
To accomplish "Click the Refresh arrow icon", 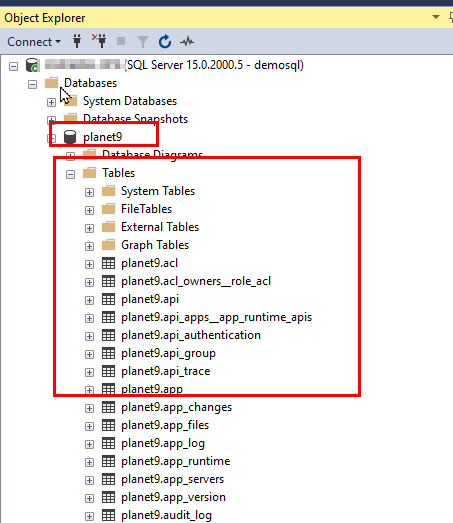I will 165,42.
